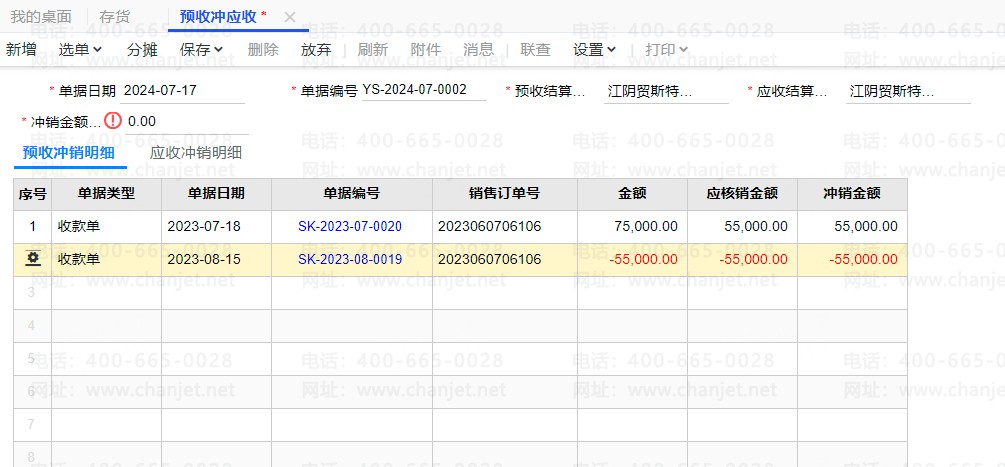Click 收款单 in the 2023-08-15 row

pos(79,259)
